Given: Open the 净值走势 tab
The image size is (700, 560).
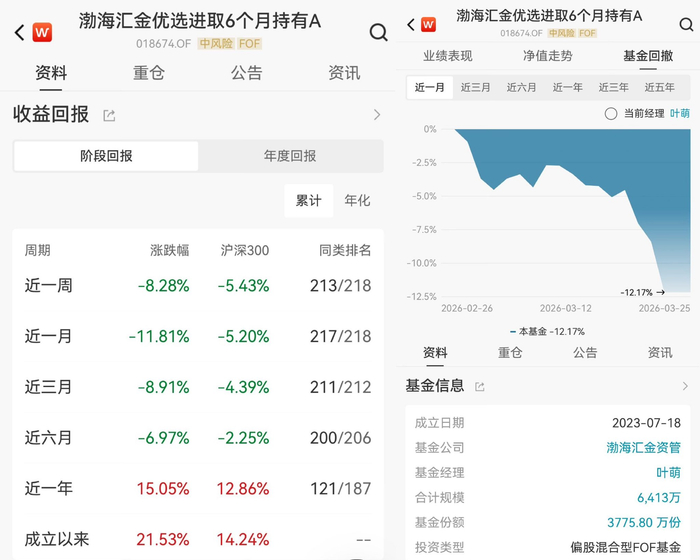Looking at the screenshot, I should pos(547,56).
